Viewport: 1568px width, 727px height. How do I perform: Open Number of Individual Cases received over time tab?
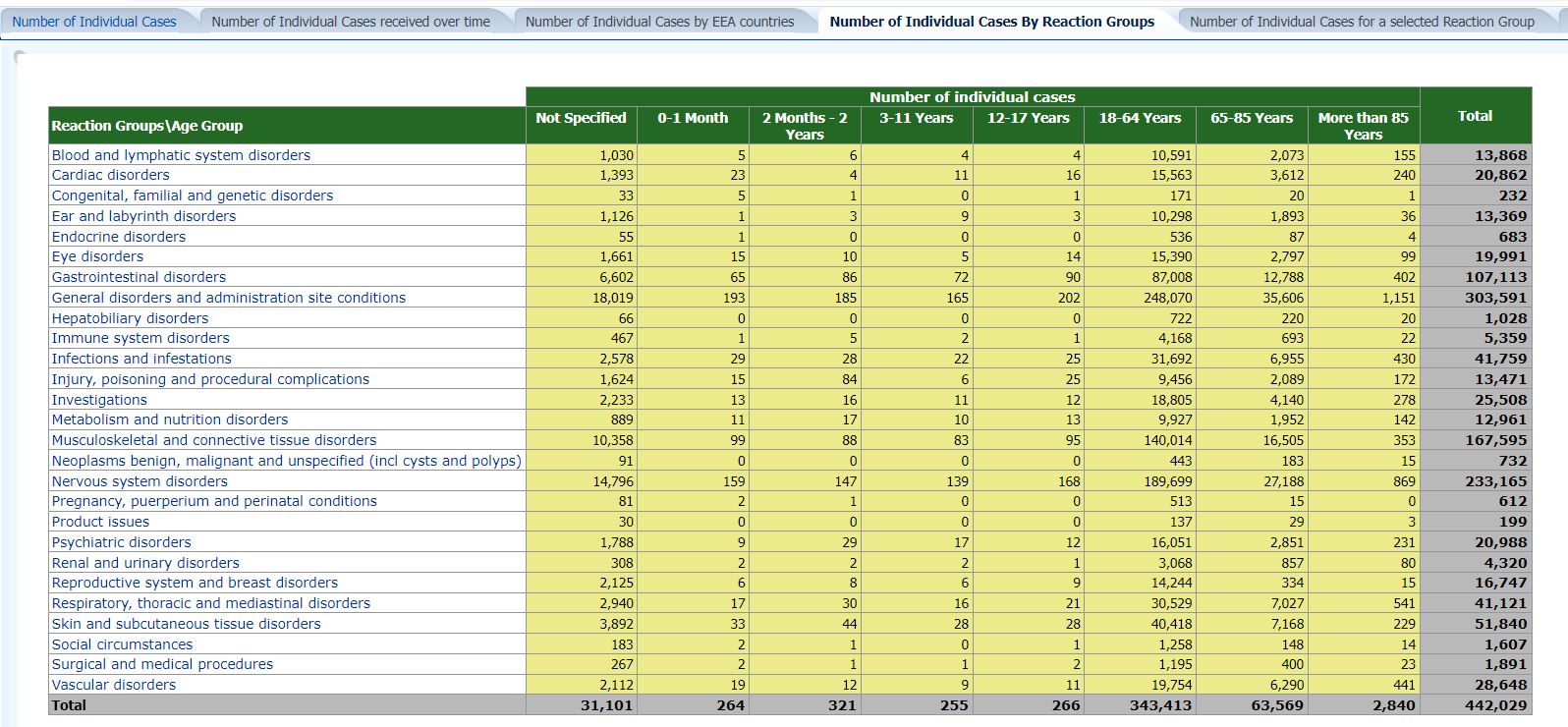tap(351, 22)
